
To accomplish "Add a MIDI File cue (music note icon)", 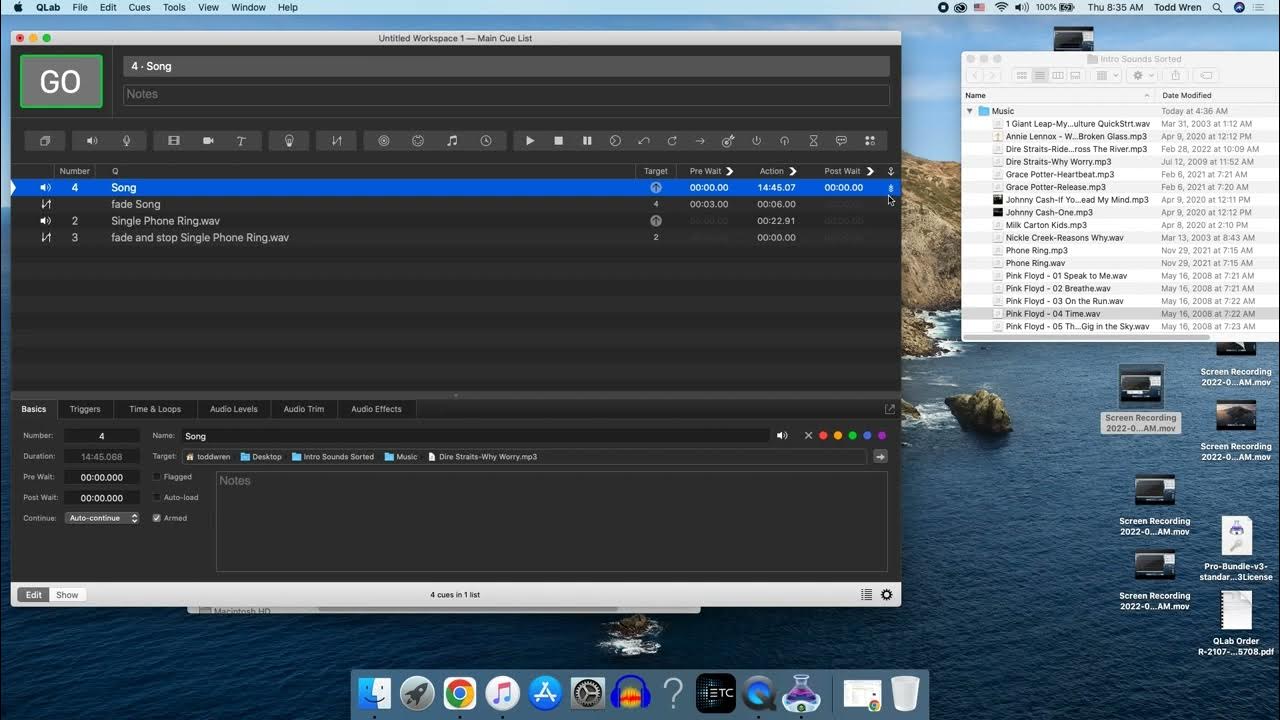I will (x=452, y=141).
